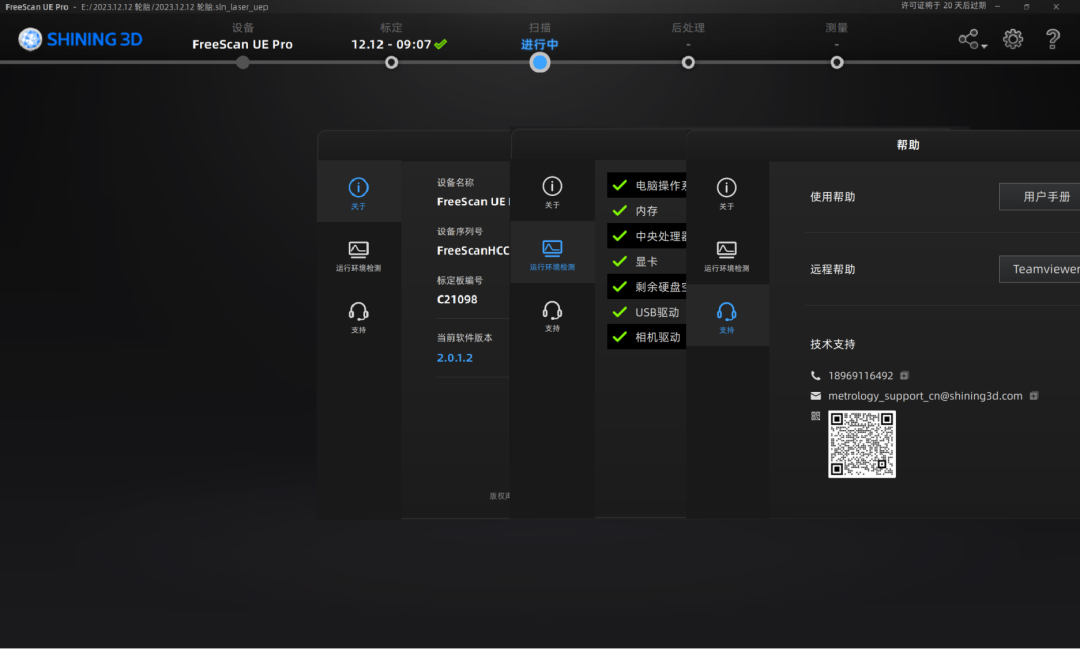Open 关于 tab in left window
The image size is (1080, 649).
tap(358, 193)
